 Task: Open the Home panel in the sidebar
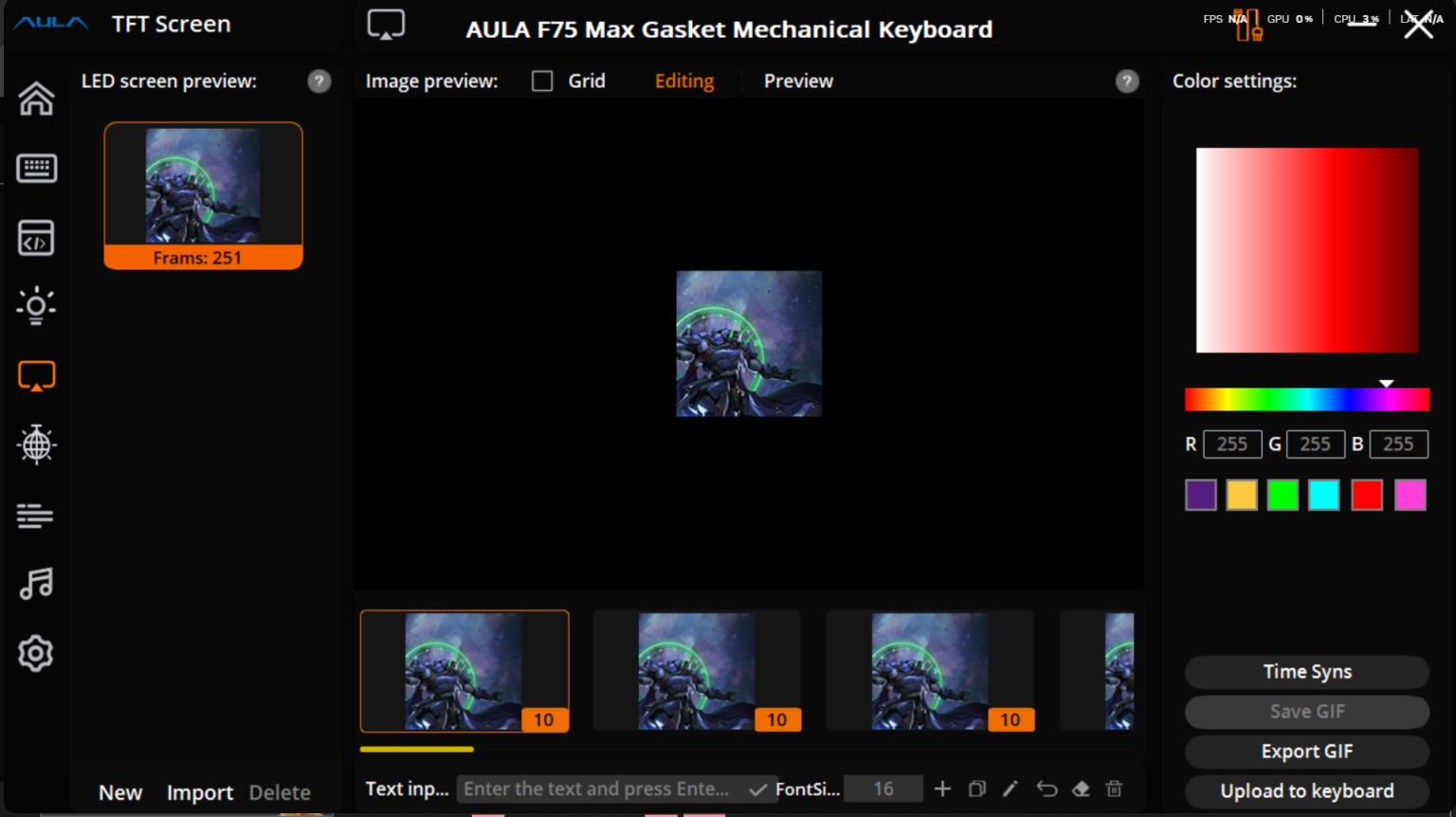tap(36, 99)
